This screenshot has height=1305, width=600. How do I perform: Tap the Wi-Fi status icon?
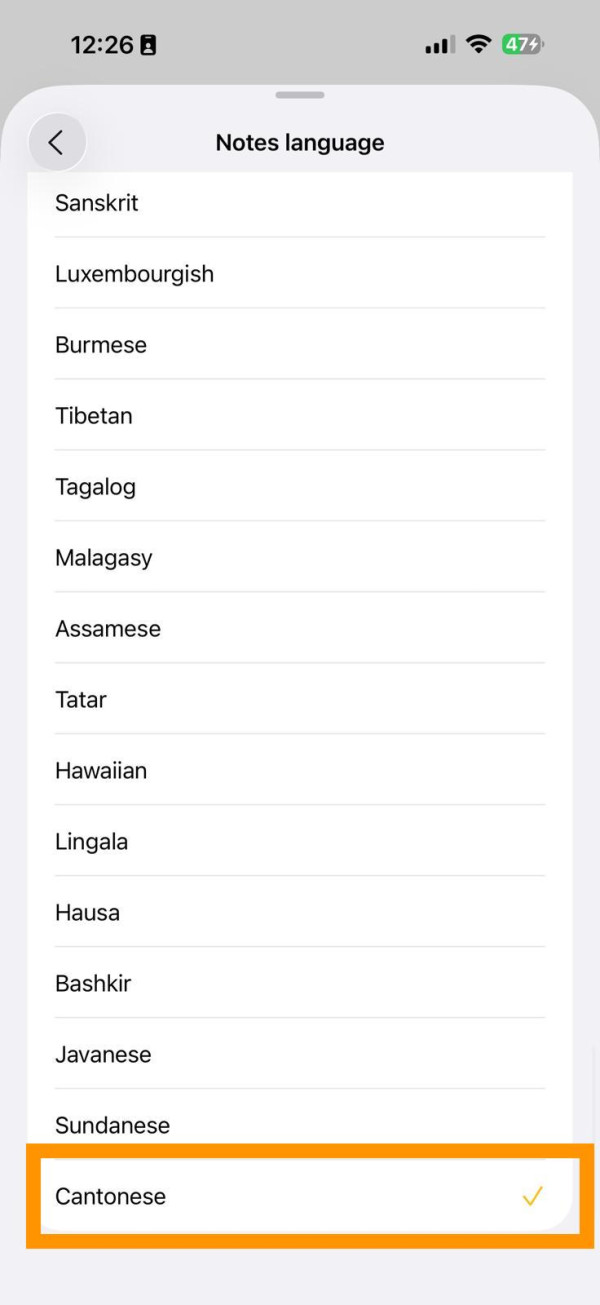(479, 45)
